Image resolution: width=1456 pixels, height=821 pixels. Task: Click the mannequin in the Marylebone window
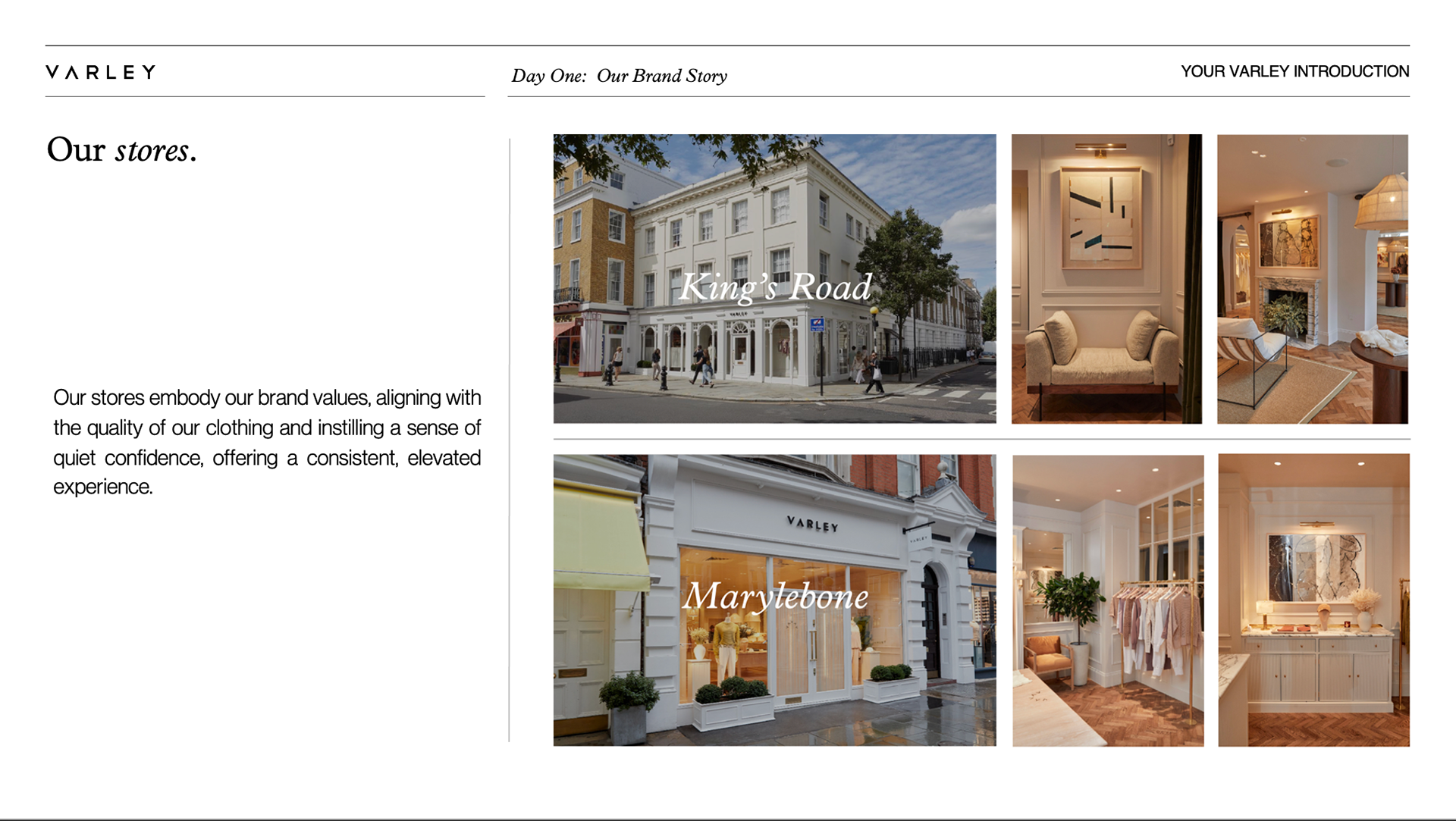(x=726, y=641)
